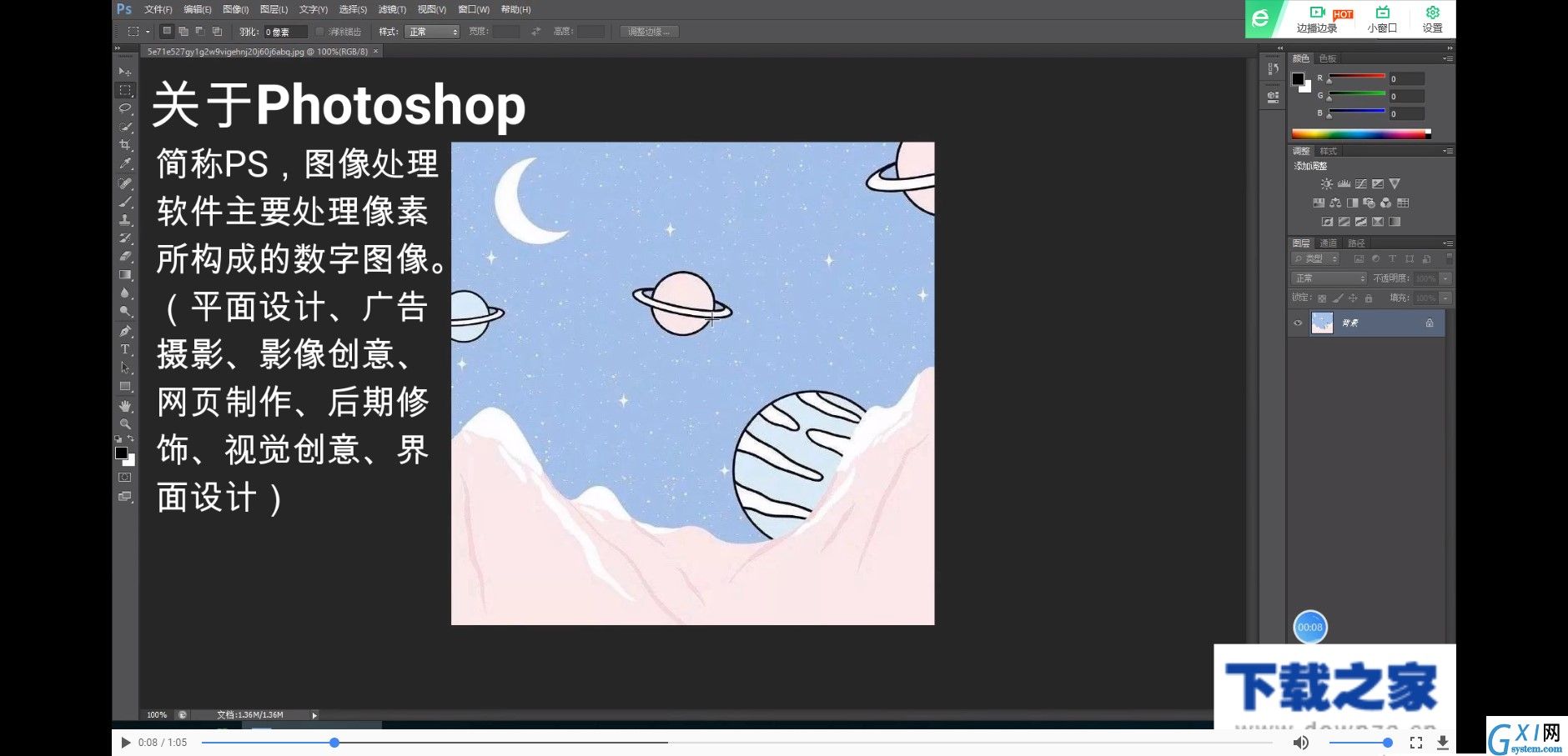Open the Style dropdown set to 正常

pos(433,32)
